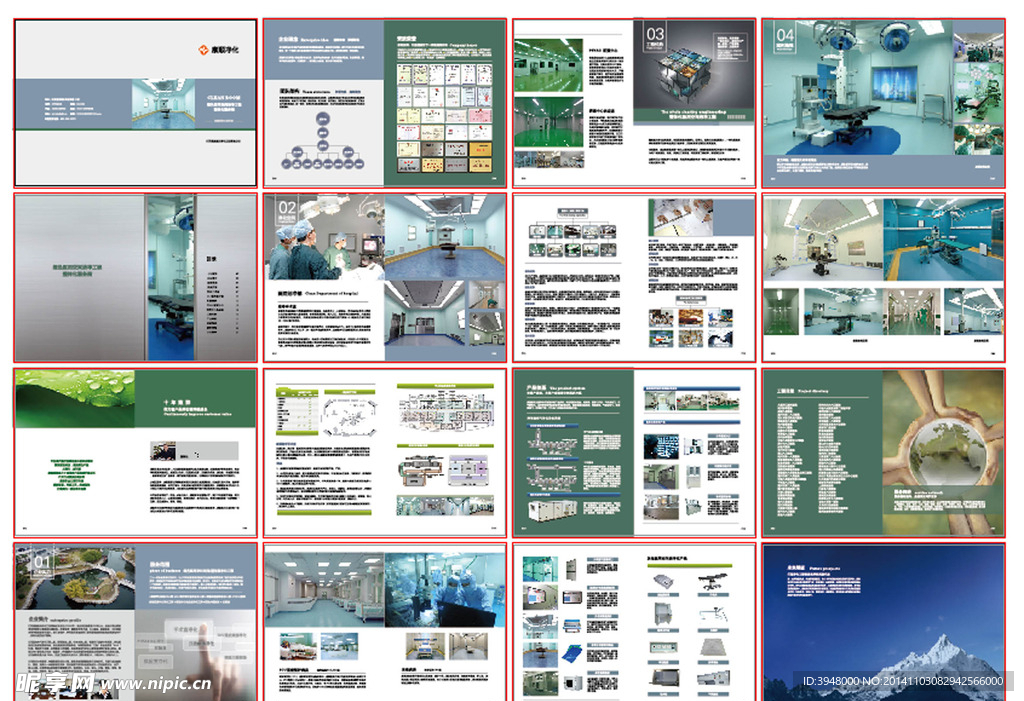Screen dimensions: 1024x701
Task: Open the white spread with process flowcharts
Action: coord(634,278)
